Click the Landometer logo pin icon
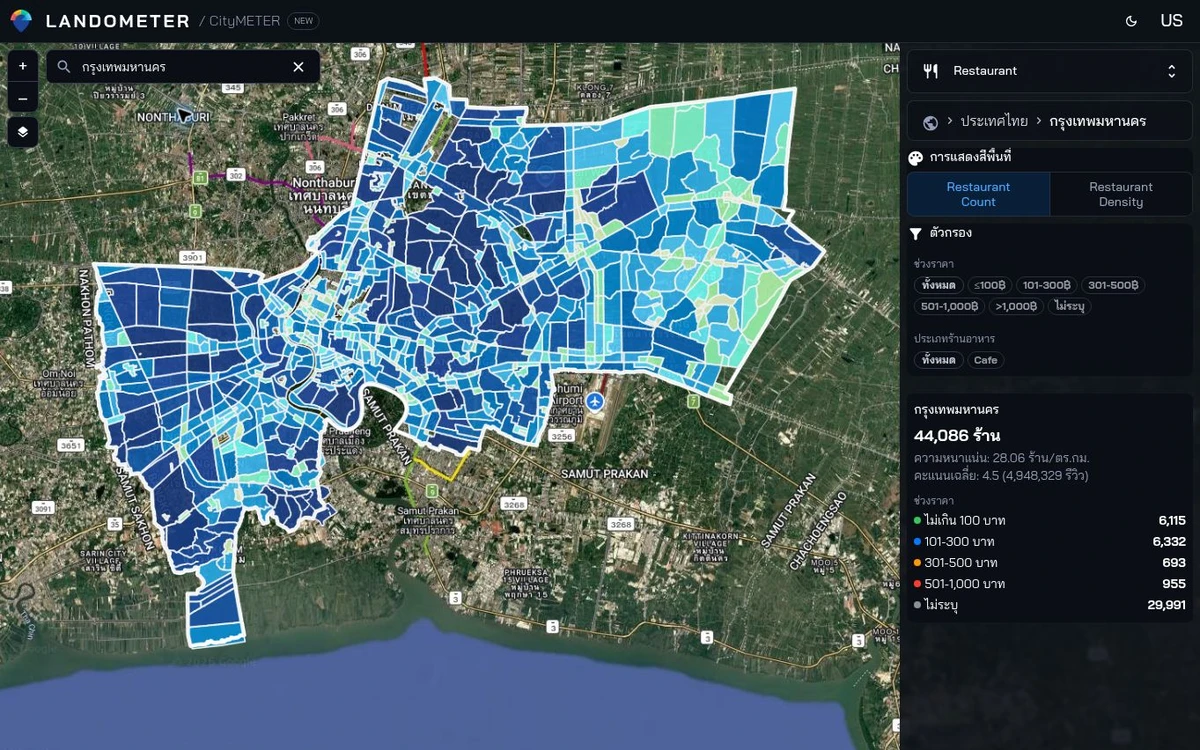Viewport: 1200px width, 750px height. click(x=21, y=21)
